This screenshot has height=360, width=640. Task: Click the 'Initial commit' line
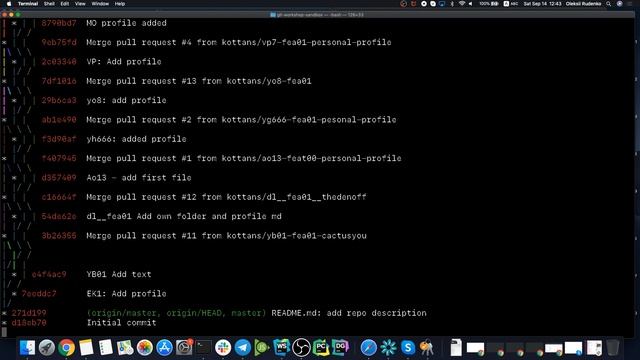[x=121, y=323]
